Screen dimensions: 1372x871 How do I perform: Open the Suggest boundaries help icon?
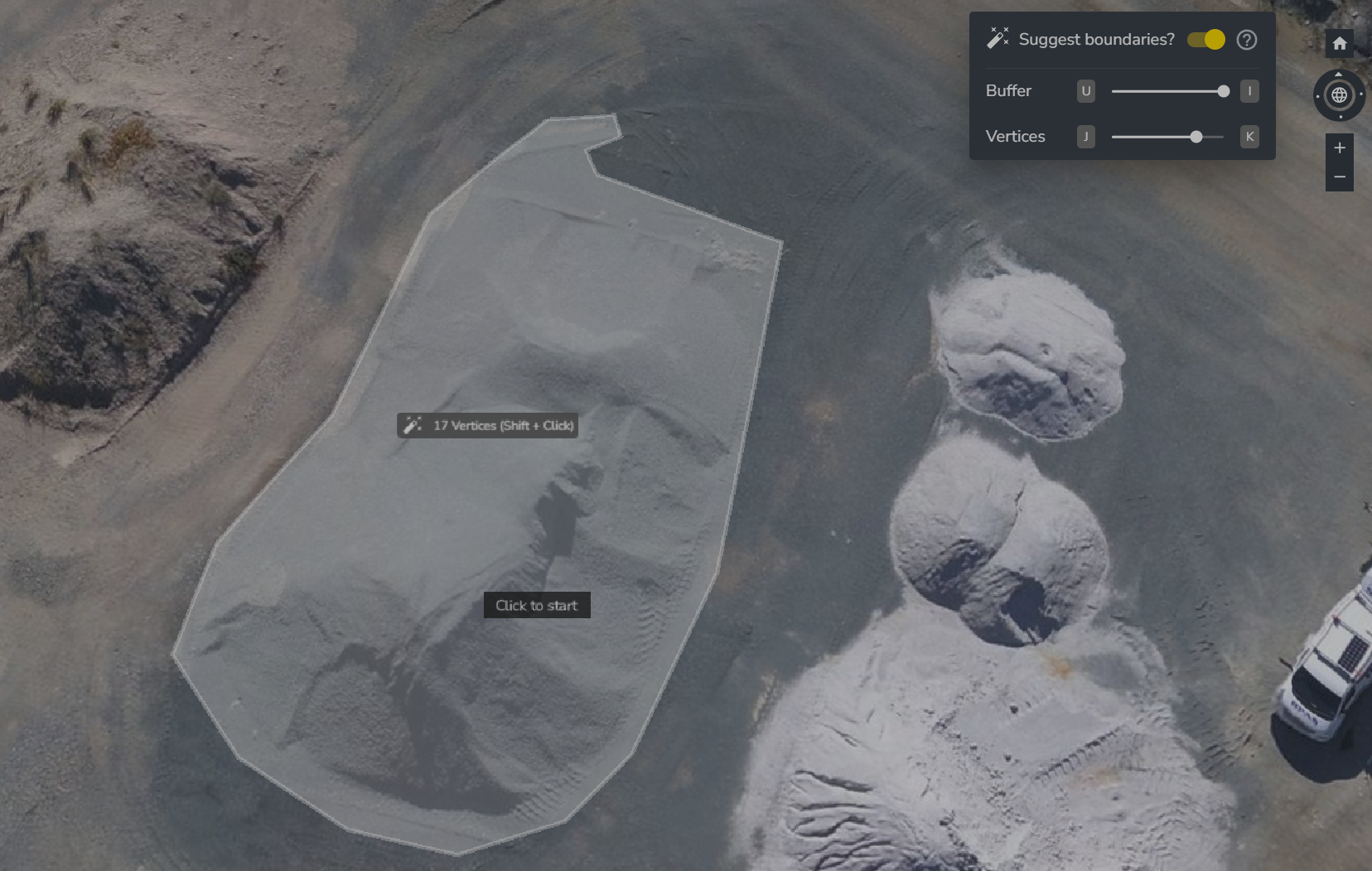point(1247,40)
